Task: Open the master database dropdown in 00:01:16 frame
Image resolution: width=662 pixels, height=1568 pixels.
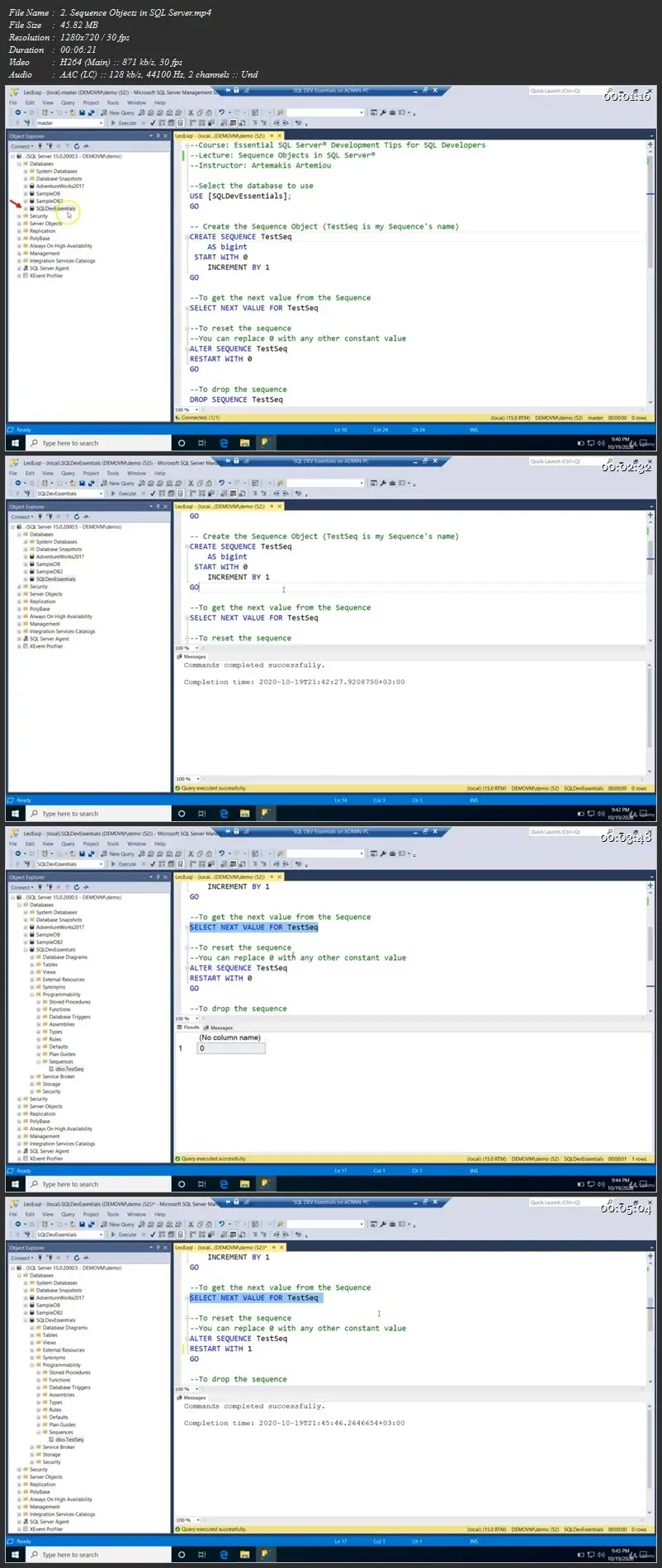Action: pyautogui.click(x=69, y=123)
